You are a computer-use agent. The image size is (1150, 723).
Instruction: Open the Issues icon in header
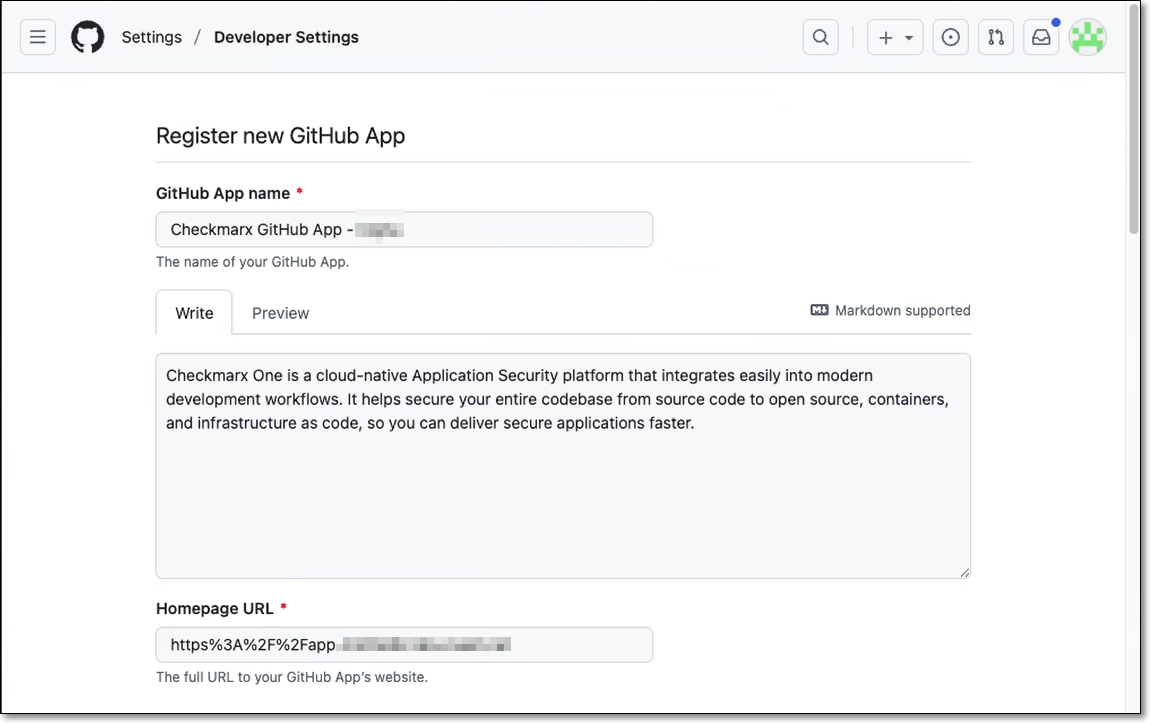coord(950,38)
